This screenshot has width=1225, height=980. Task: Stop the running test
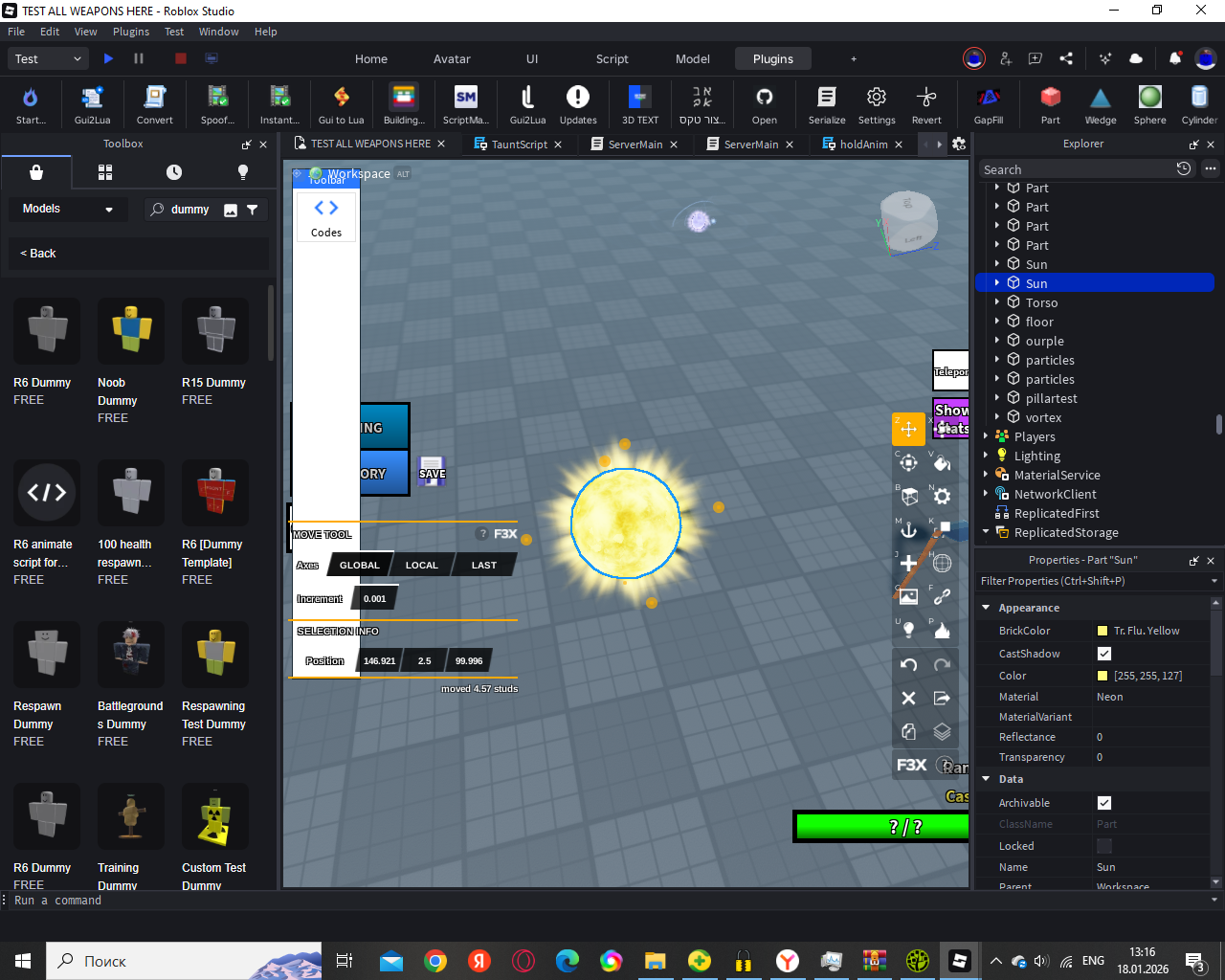(x=181, y=58)
